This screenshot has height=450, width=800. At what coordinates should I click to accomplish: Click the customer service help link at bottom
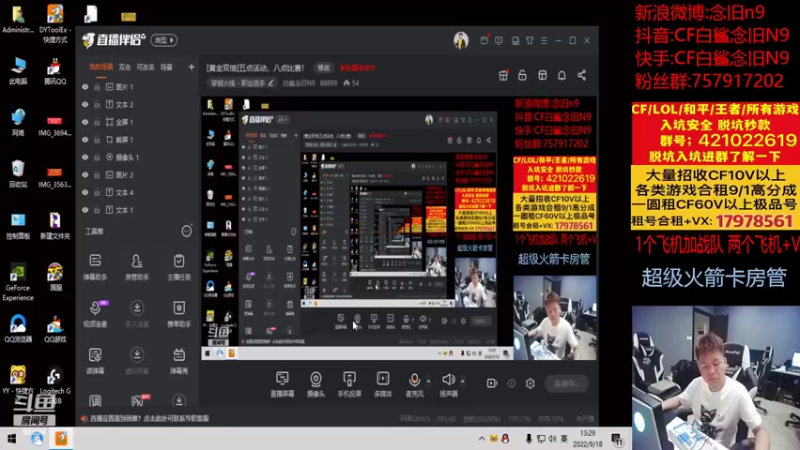[x=149, y=418]
